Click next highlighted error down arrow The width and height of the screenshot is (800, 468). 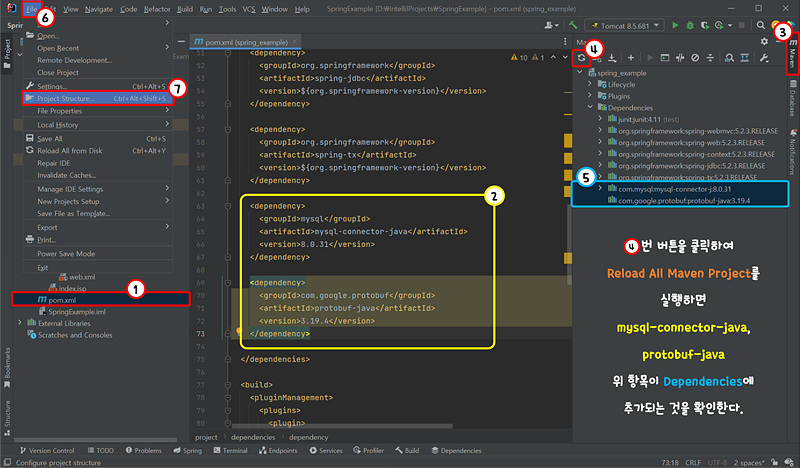coord(565,57)
